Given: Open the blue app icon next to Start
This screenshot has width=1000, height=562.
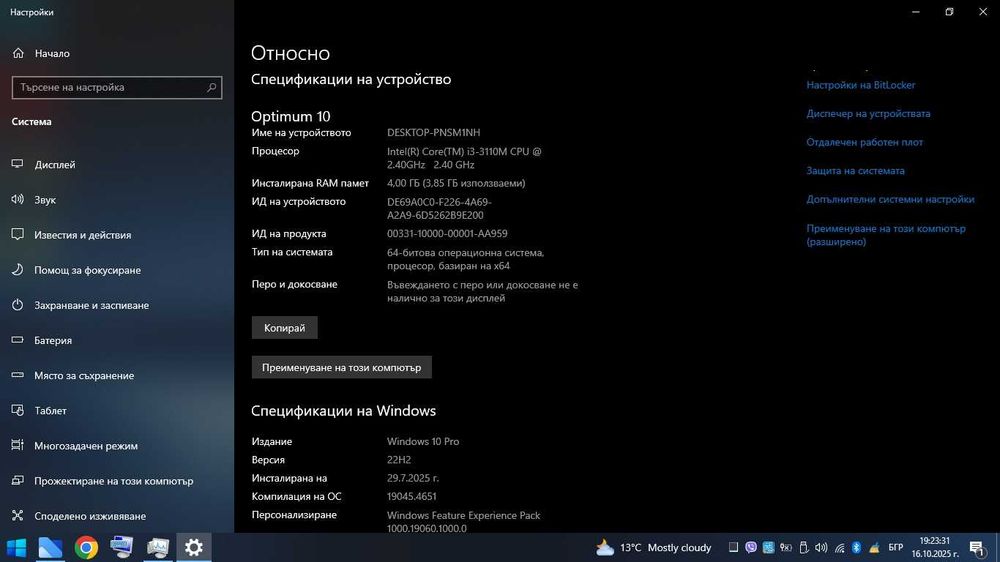Looking at the screenshot, I should 50,547.
